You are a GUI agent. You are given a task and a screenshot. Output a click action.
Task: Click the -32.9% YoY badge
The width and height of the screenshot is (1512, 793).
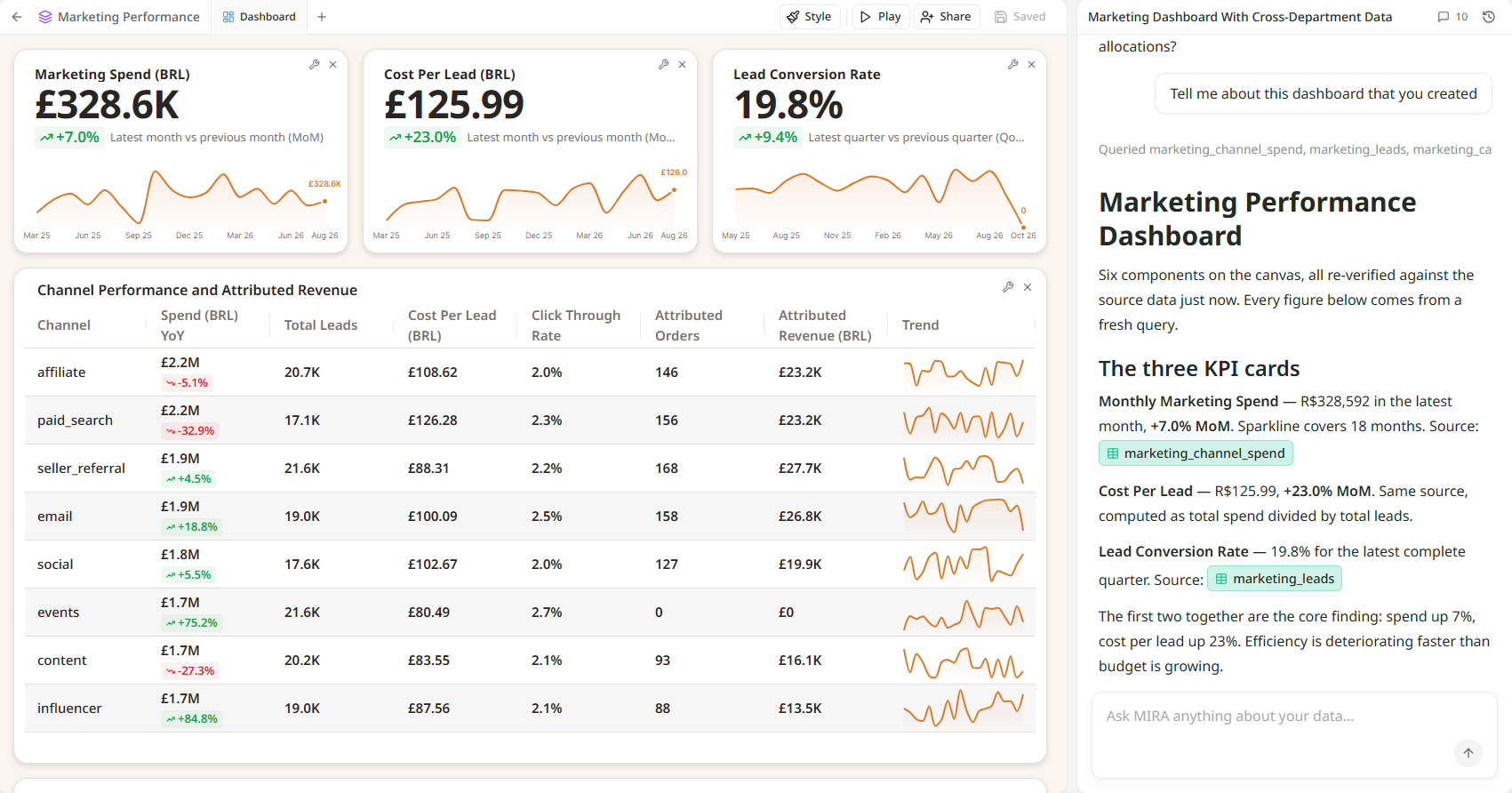(189, 430)
